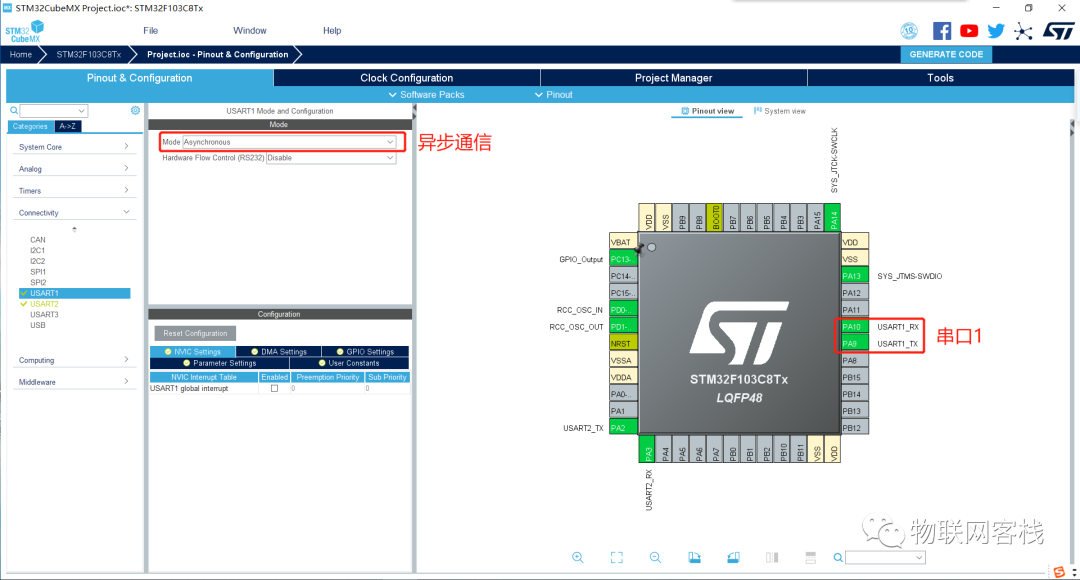This screenshot has height=580, width=1080.
Task: Click the STM32F103C8Tx breadcrumb
Action: coord(88,54)
